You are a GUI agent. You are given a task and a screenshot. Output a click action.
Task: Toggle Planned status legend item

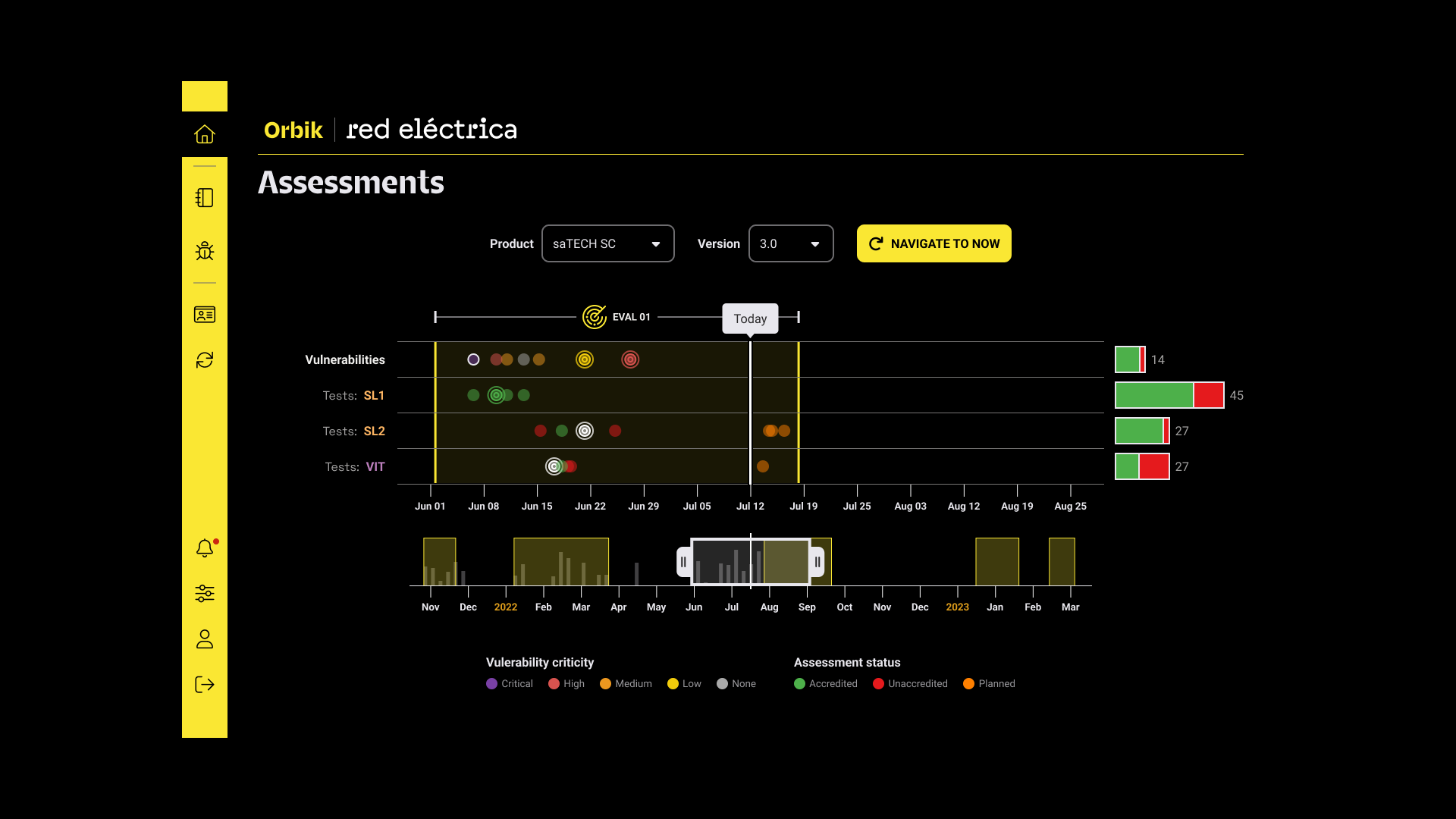(x=989, y=684)
